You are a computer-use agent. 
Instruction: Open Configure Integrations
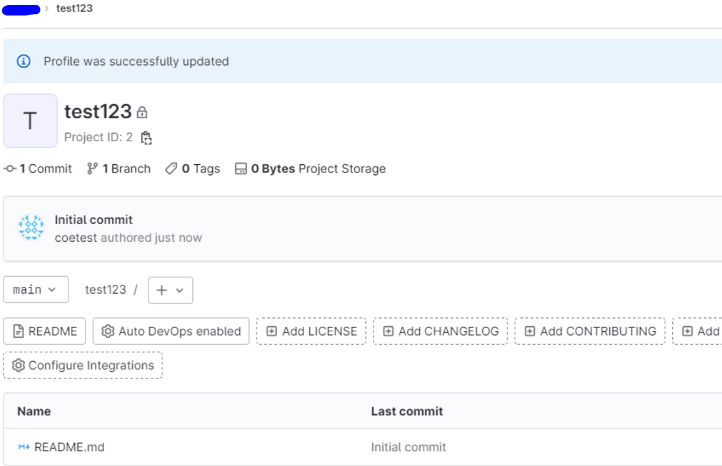[x=83, y=366]
